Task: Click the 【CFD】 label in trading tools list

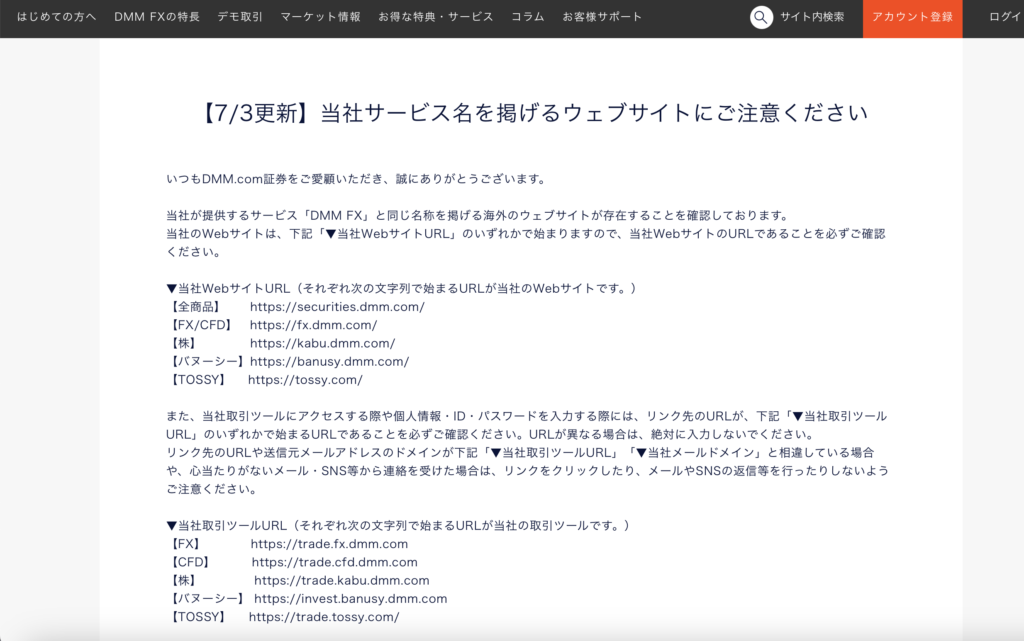Action: click(190, 562)
